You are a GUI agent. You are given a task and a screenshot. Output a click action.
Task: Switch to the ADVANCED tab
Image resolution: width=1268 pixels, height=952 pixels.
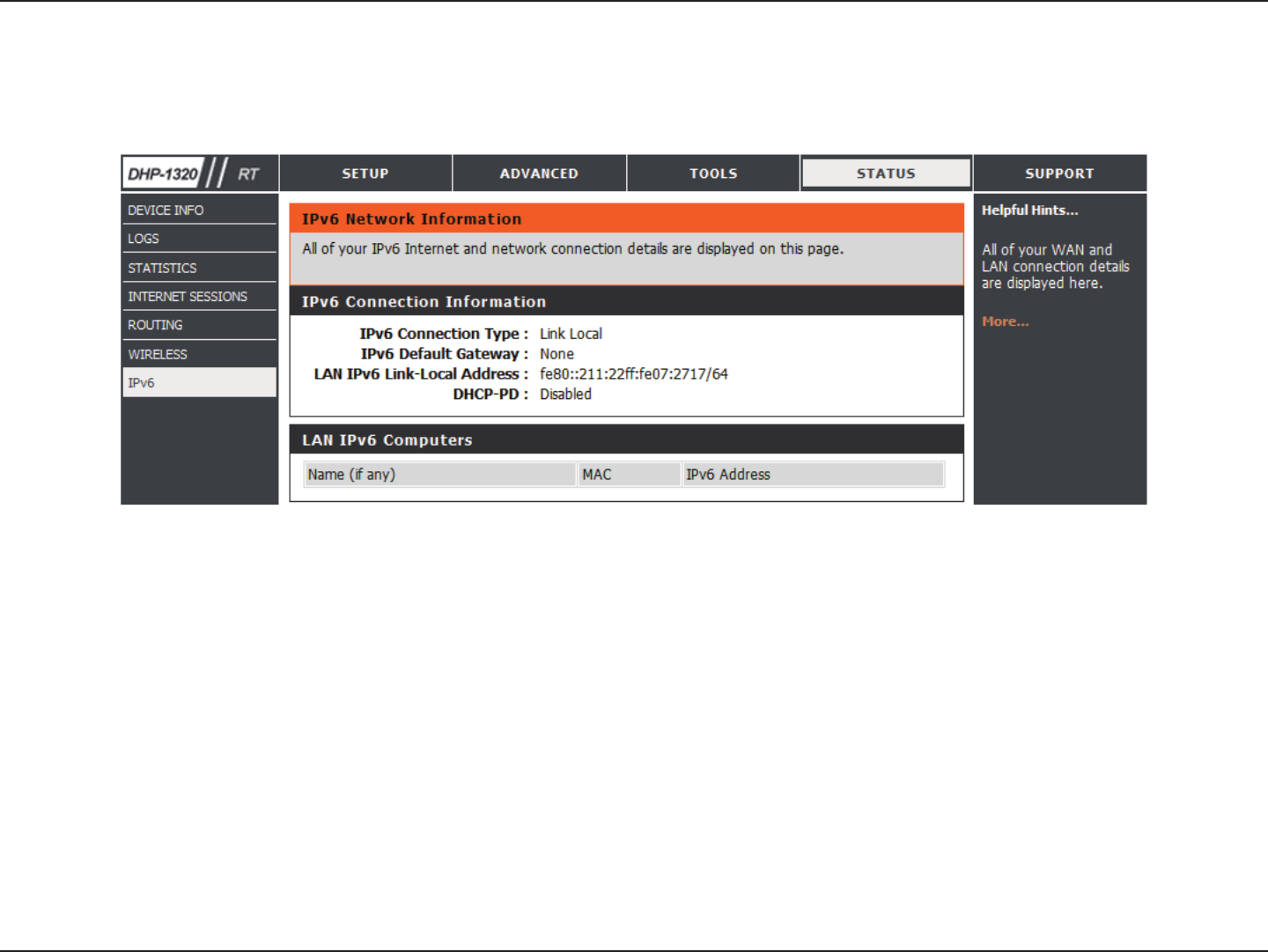click(539, 173)
